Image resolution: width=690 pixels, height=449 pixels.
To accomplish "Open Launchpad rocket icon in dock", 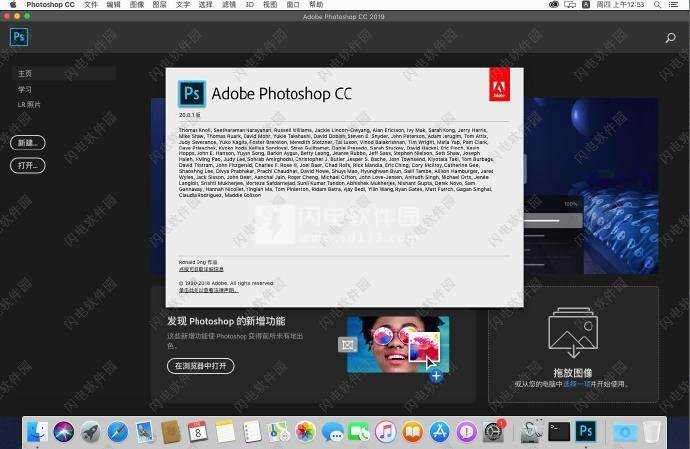I will 91,432.
